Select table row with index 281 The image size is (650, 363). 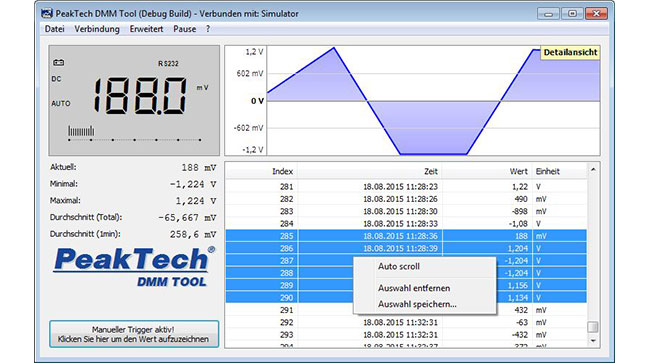[406, 187]
